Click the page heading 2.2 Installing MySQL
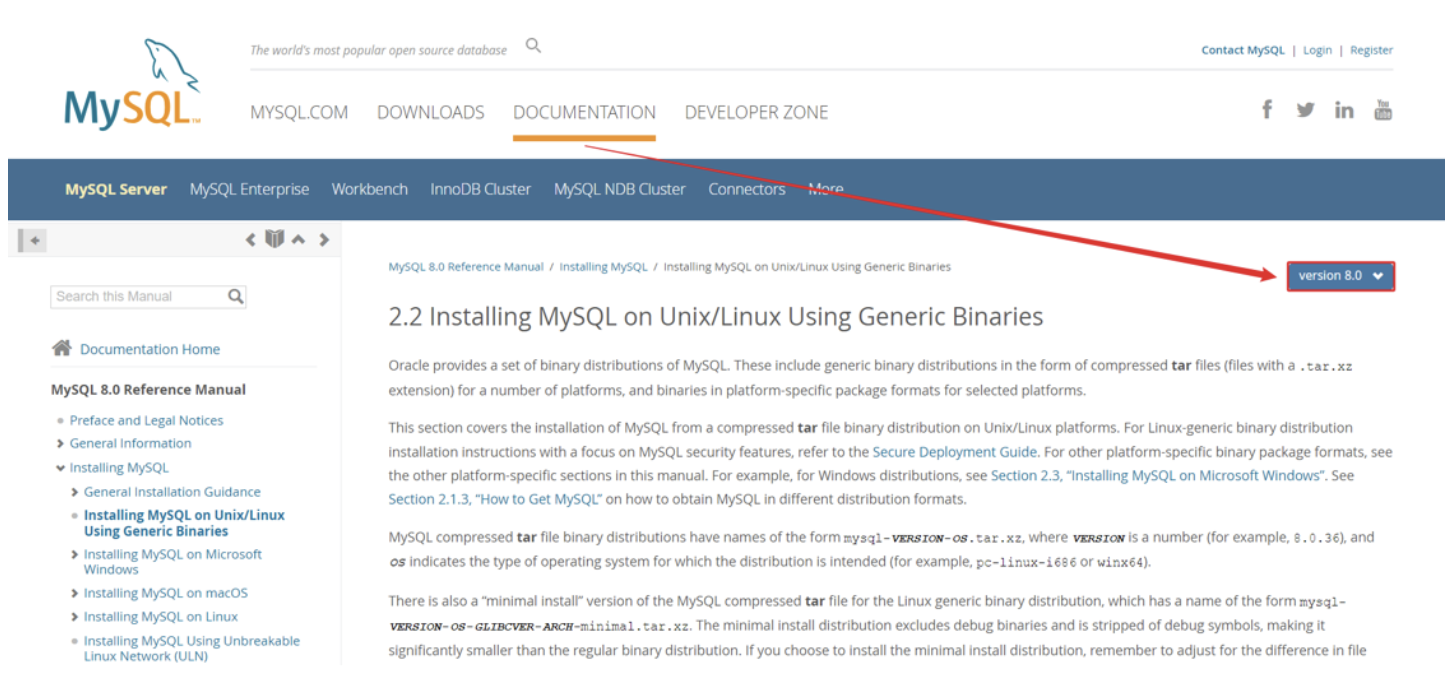 point(716,317)
